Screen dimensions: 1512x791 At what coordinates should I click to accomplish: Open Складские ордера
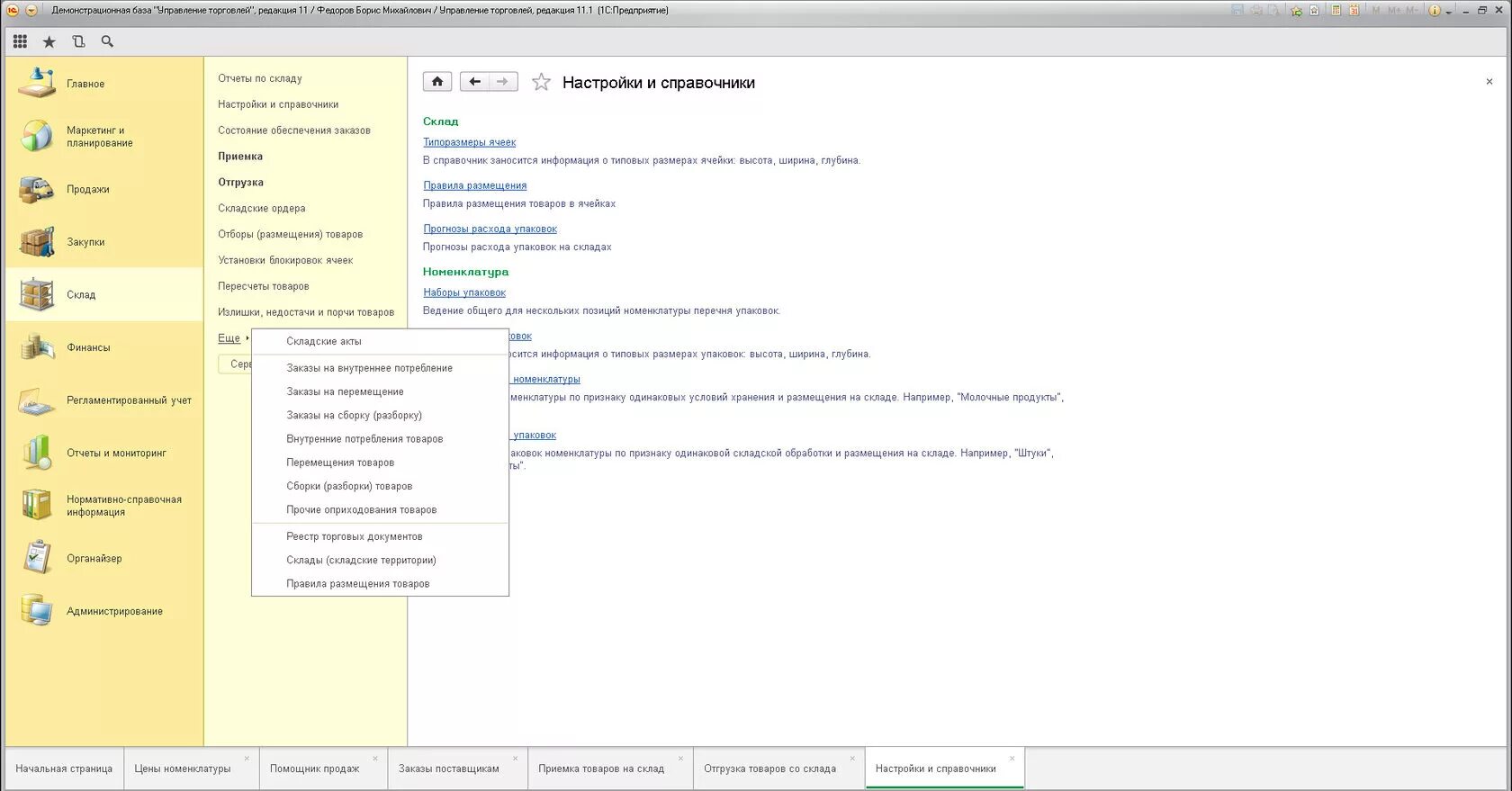point(261,208)
